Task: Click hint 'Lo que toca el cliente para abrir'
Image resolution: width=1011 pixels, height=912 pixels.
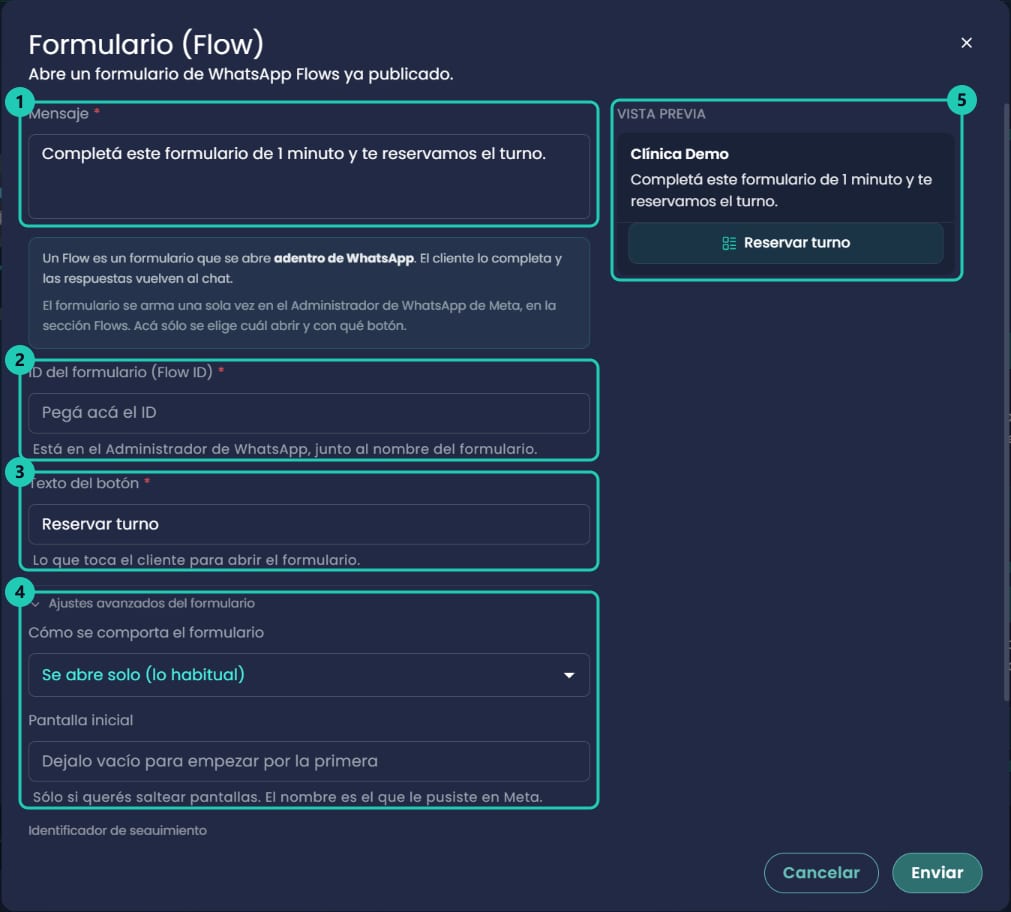Action: [196, 560]
